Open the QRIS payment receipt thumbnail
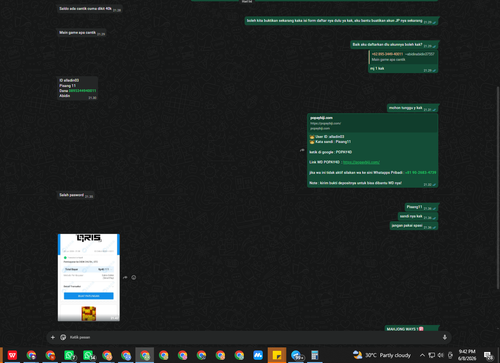The height and width of the screenshot is (363, 500). coord(89,277)
